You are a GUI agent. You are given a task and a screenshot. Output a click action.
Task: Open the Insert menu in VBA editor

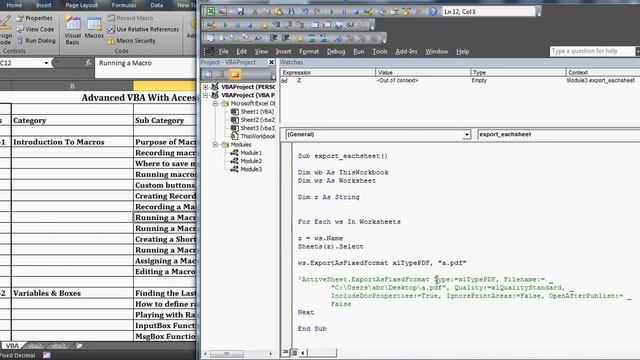283,51
